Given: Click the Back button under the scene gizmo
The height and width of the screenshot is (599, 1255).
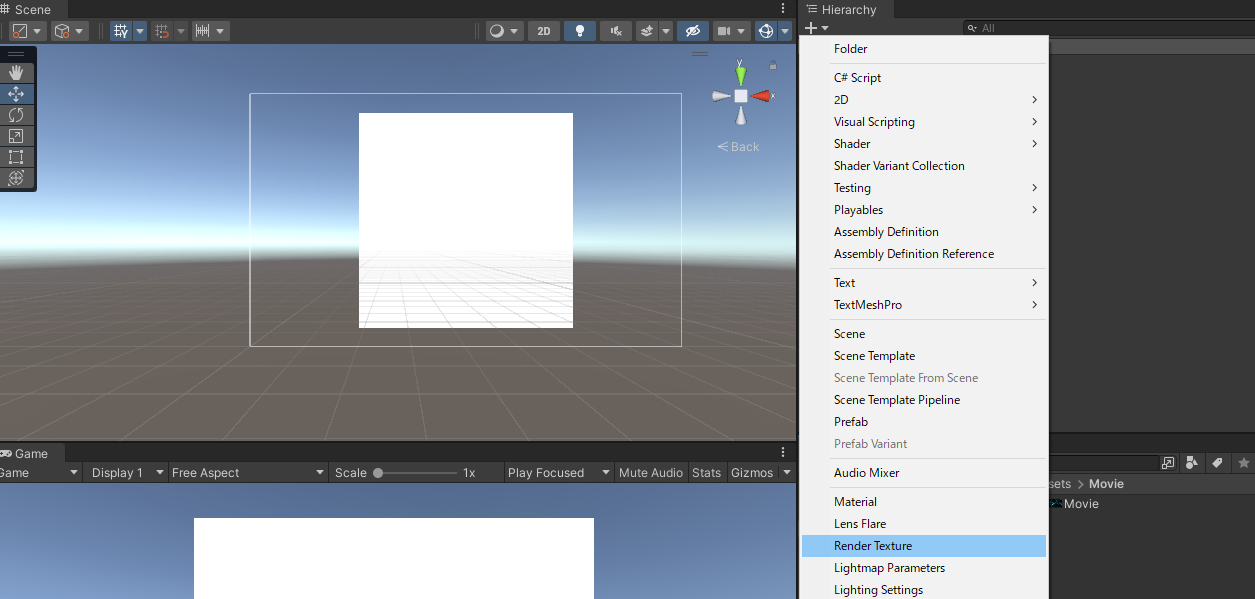Looking at the screenshot, I should [737, 146].
